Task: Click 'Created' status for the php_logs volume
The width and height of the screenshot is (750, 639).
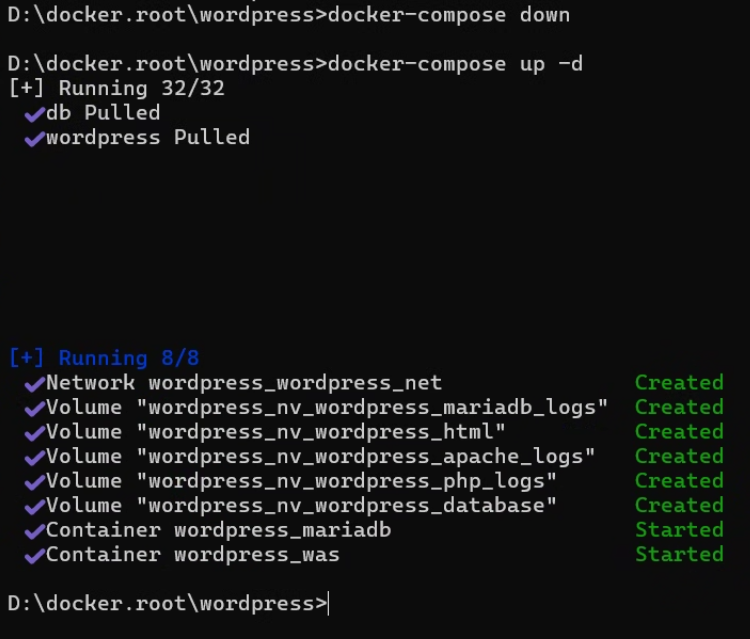Action: 679,481
